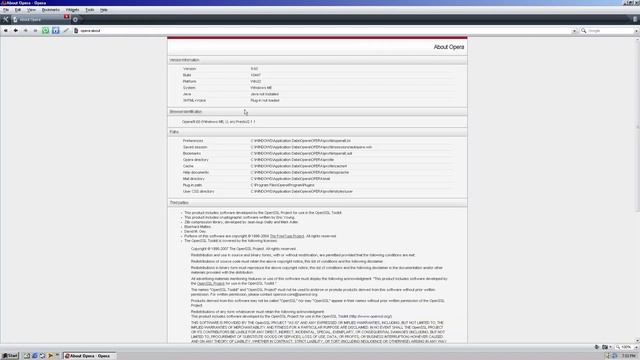640x360 pixels.
Task: Open the zoom percentage dropdown in the status bar
Action: 636,347
